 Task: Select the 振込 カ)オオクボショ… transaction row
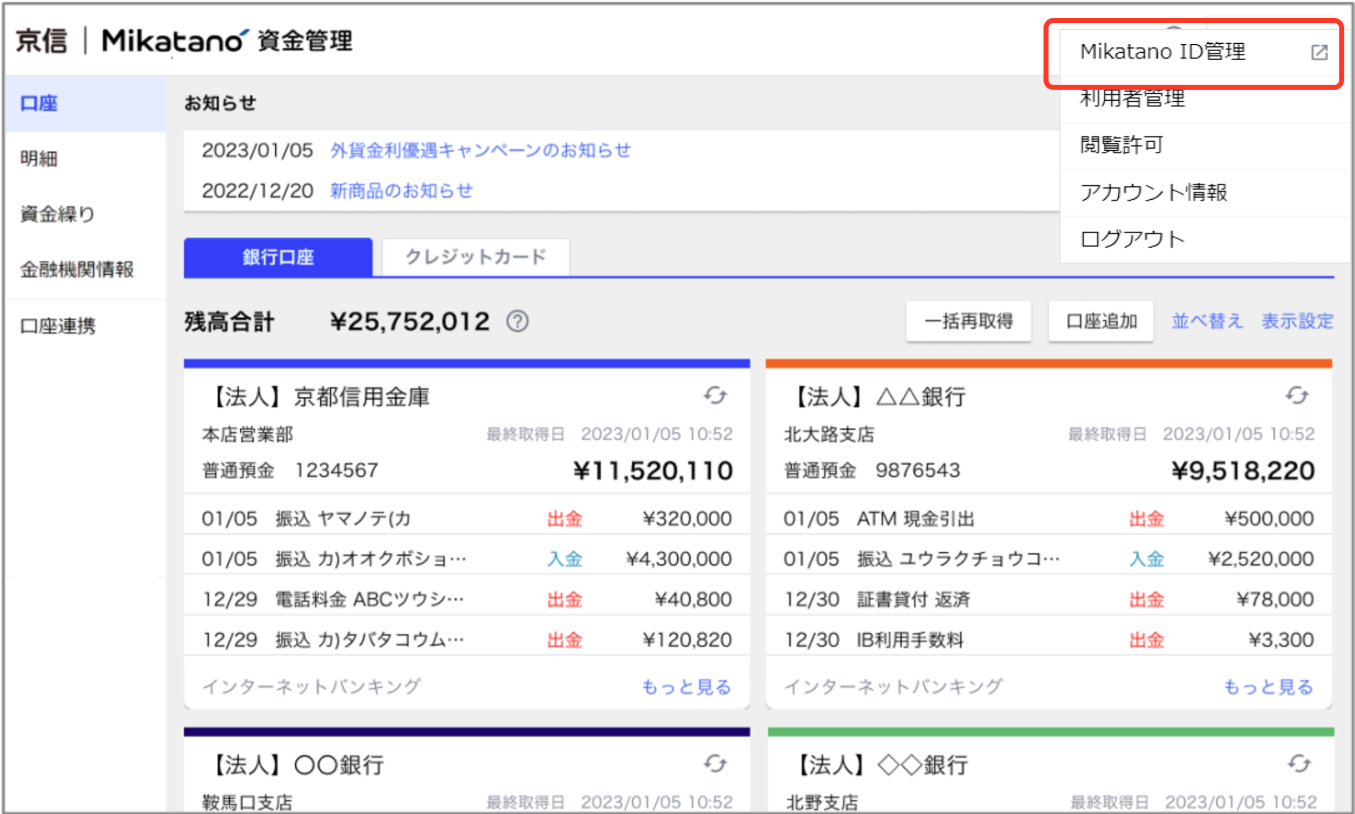click(467, 559)
